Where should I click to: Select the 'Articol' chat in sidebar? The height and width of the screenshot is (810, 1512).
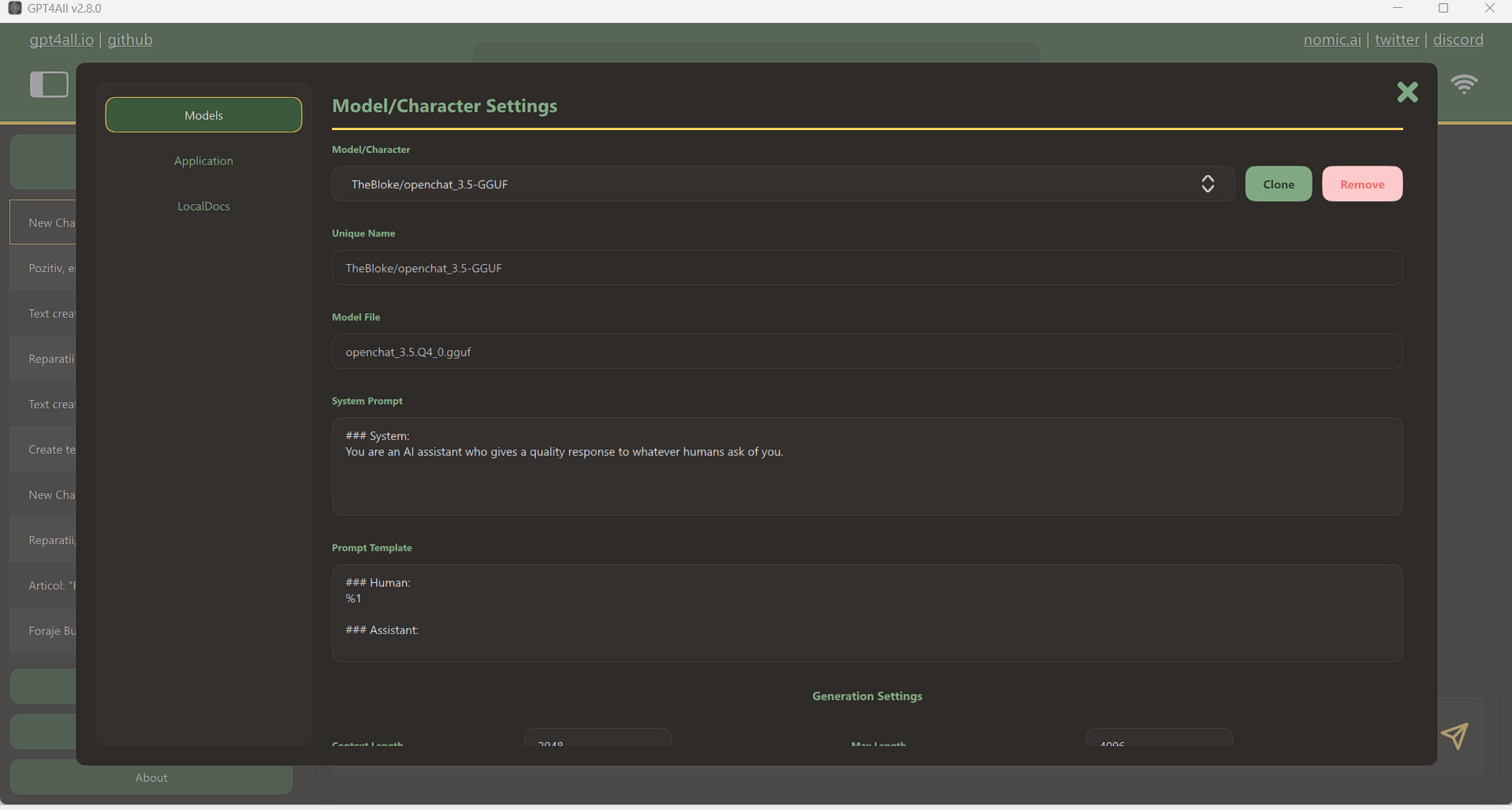click(43, 585)
